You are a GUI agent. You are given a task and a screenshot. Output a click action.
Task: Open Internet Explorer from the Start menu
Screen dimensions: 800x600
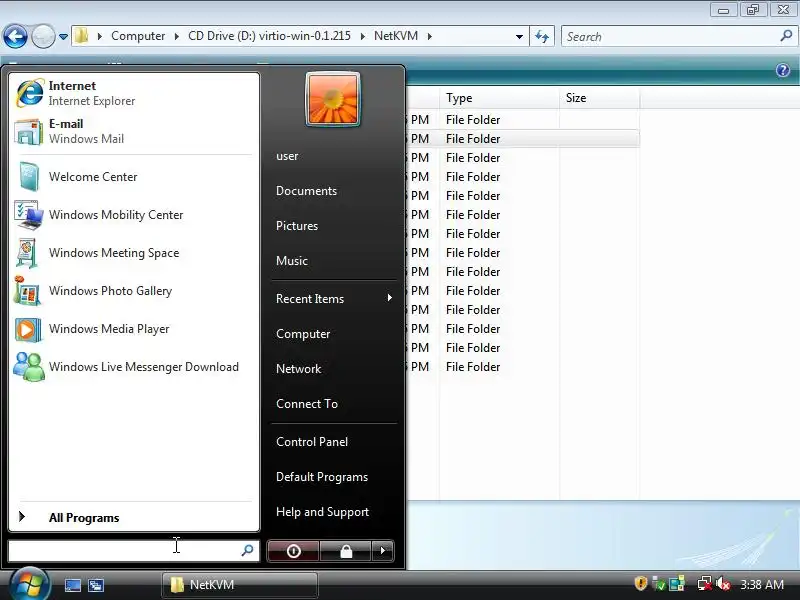click(134, 93)
